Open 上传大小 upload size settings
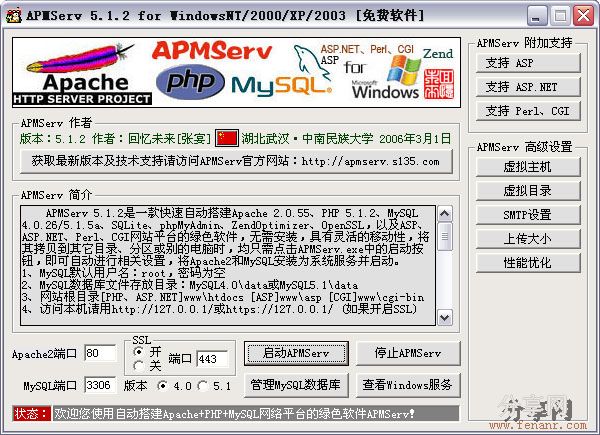 tap(528, 239)
